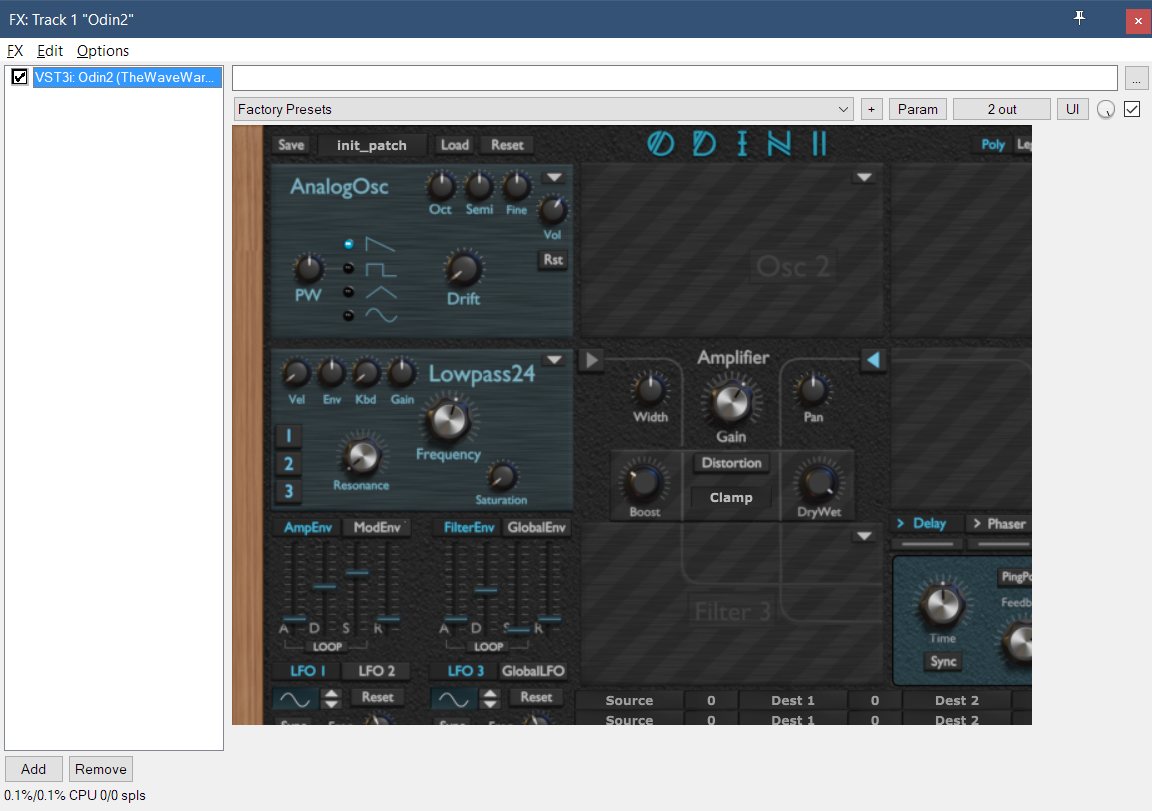
Task: Click the Fine tuning knob
Action: pos(516,187)
